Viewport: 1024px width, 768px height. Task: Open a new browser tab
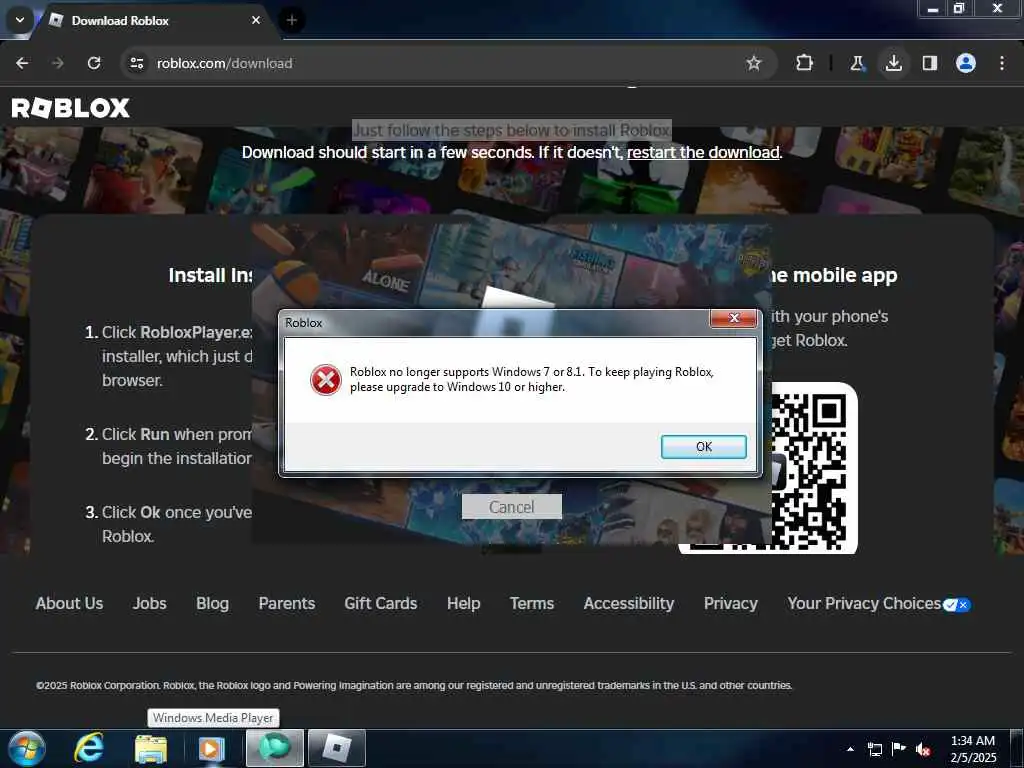click(291, 20)
